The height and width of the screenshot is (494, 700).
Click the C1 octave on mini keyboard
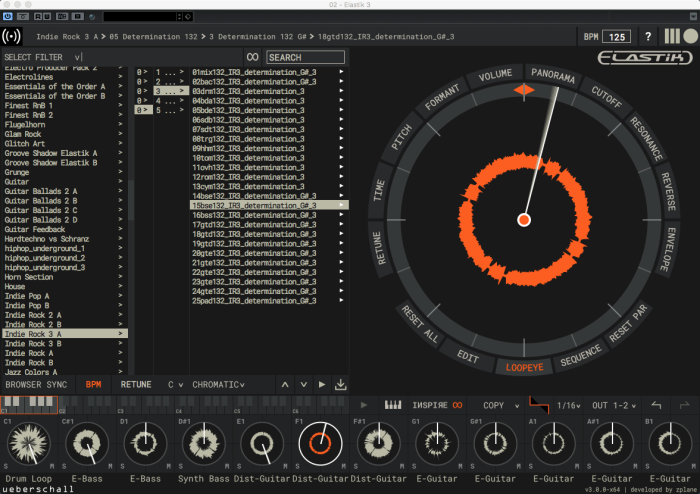point(29,404)
